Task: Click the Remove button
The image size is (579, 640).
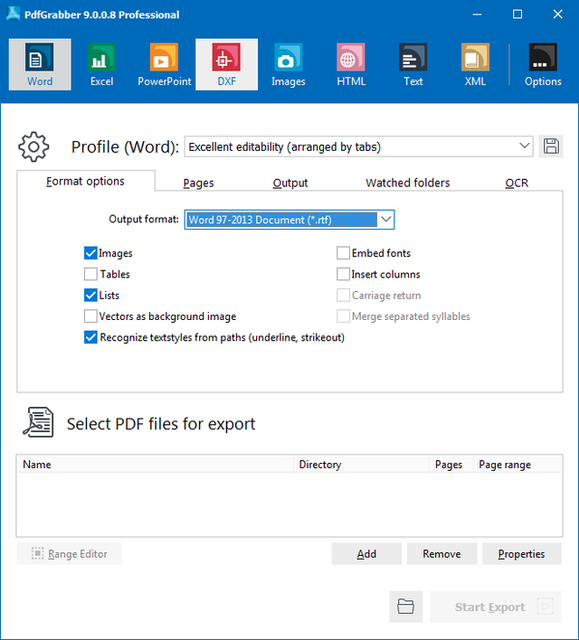Action: click(442, 554)
